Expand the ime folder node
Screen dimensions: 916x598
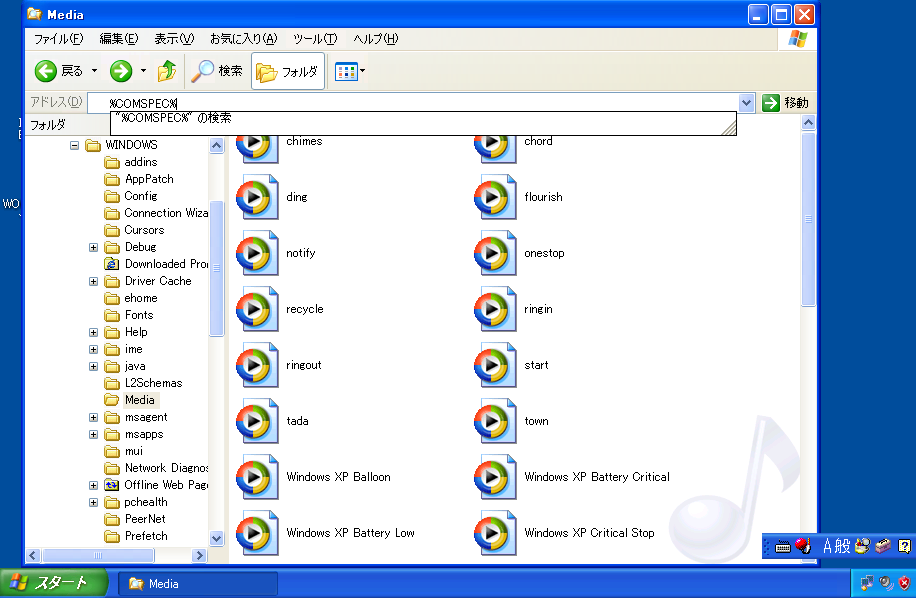[x=93, y=349]
